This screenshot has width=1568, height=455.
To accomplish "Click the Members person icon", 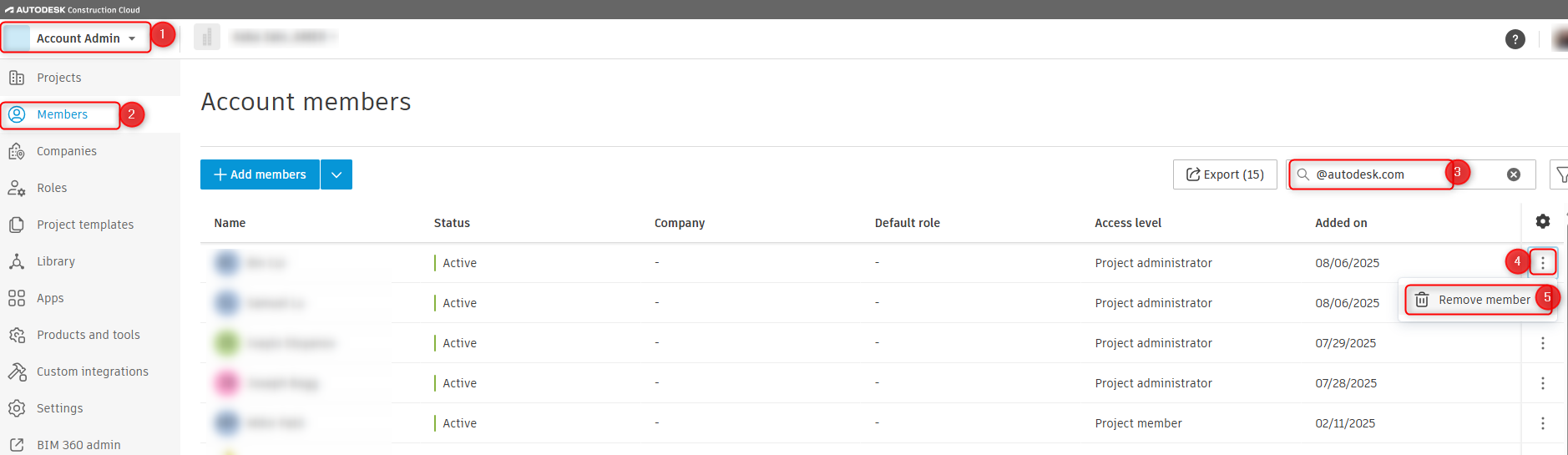I will click(17, 114).
